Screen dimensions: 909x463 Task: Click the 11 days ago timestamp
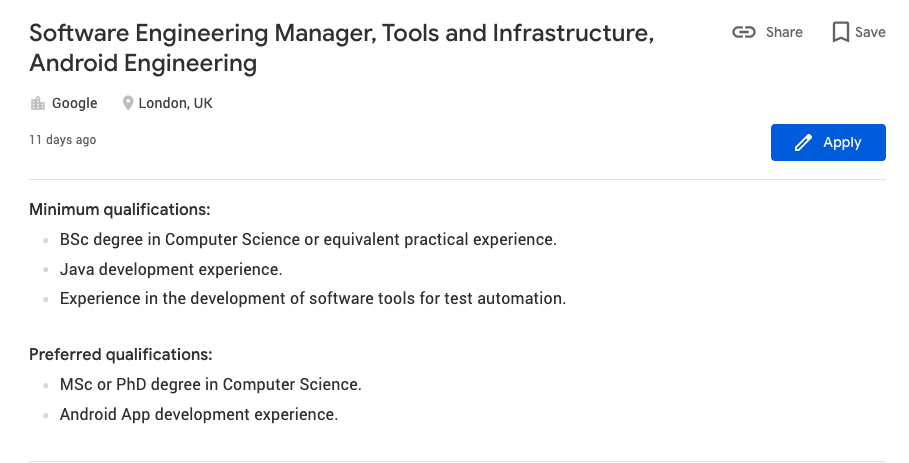63,140
